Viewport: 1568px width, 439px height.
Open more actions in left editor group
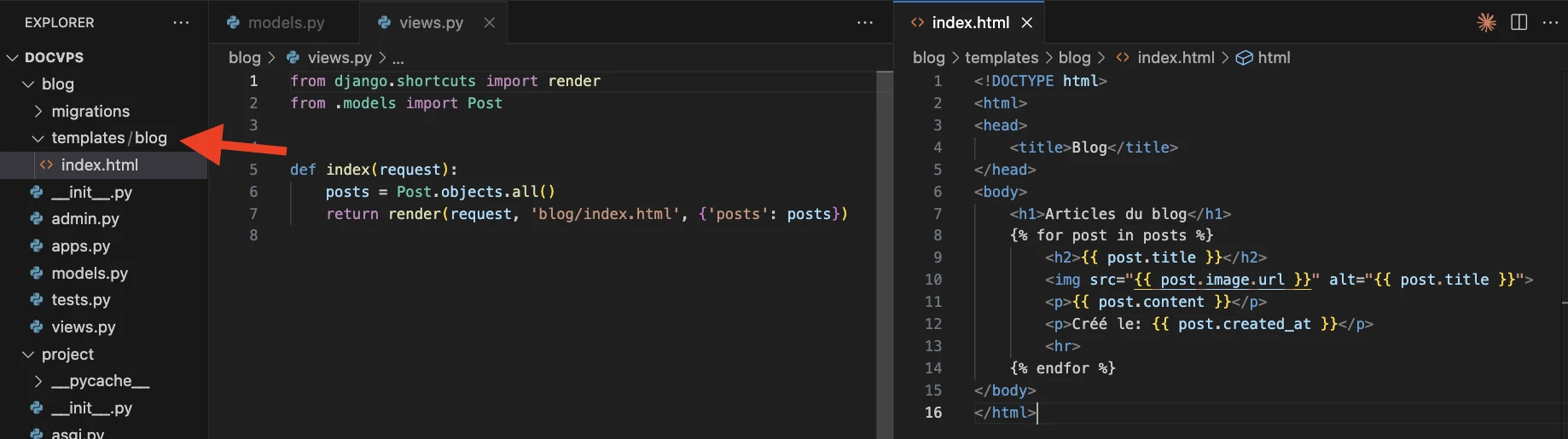pyautogui.click(x=864, y=23)
